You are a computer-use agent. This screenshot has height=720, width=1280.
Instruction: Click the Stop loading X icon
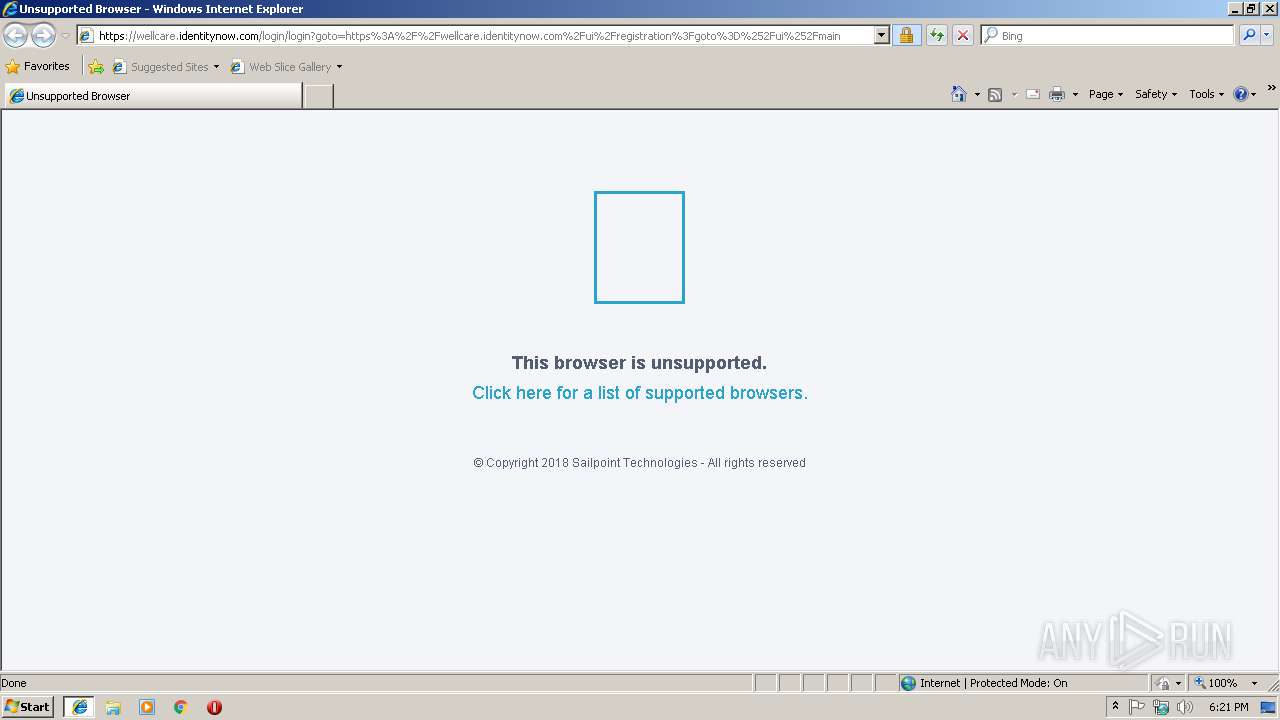click(x=962, y=35)
